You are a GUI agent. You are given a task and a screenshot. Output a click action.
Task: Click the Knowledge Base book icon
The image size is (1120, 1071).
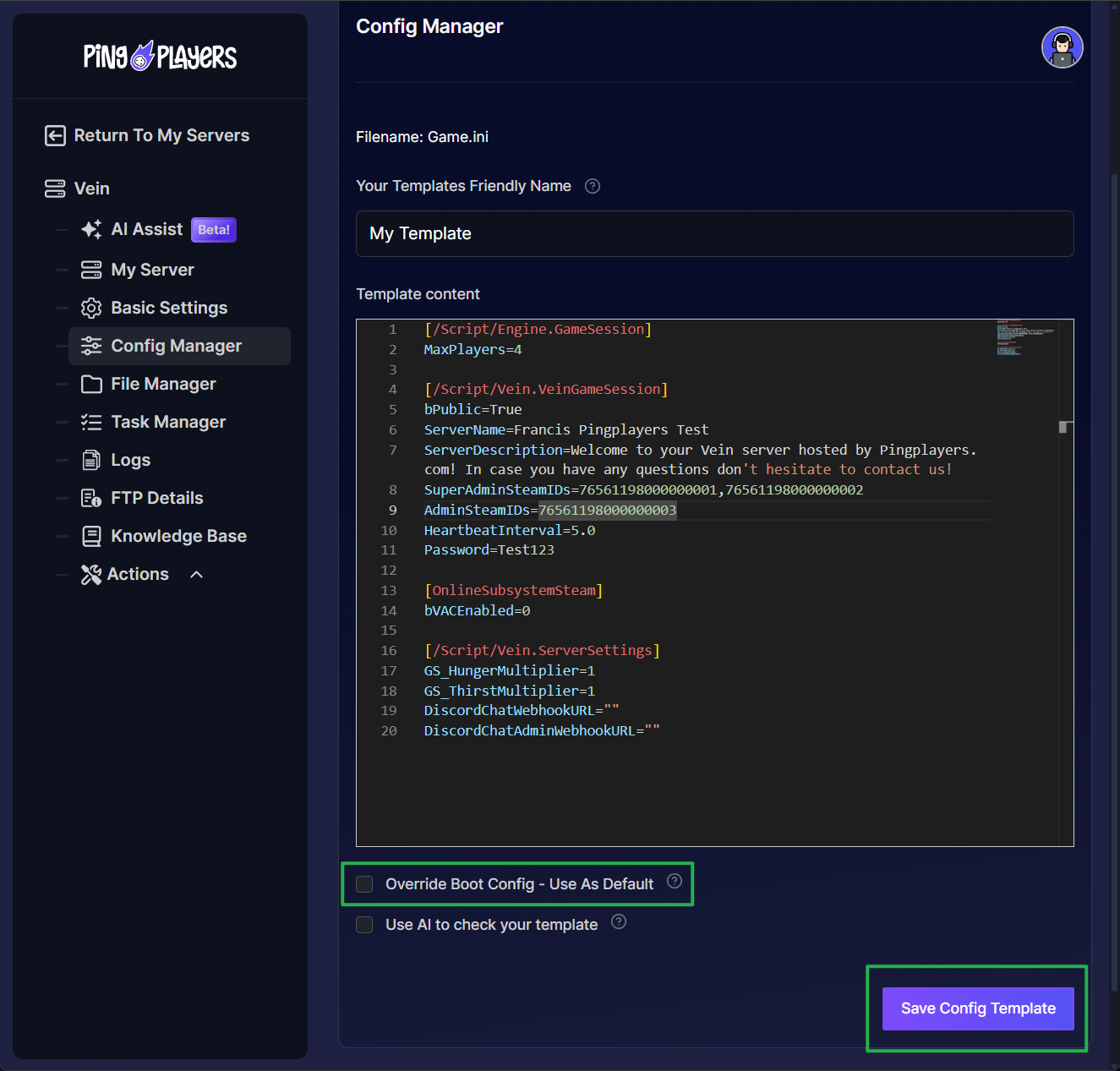click(x=91, y=537)
